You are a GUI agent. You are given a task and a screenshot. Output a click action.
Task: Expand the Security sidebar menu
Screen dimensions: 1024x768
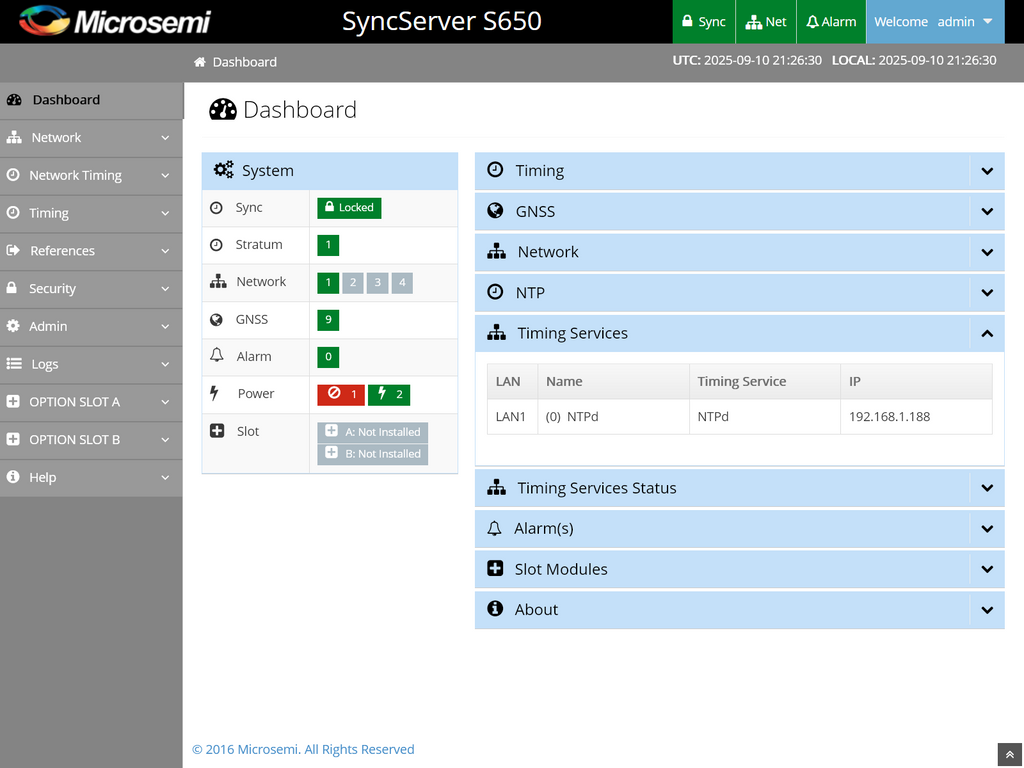91,289
